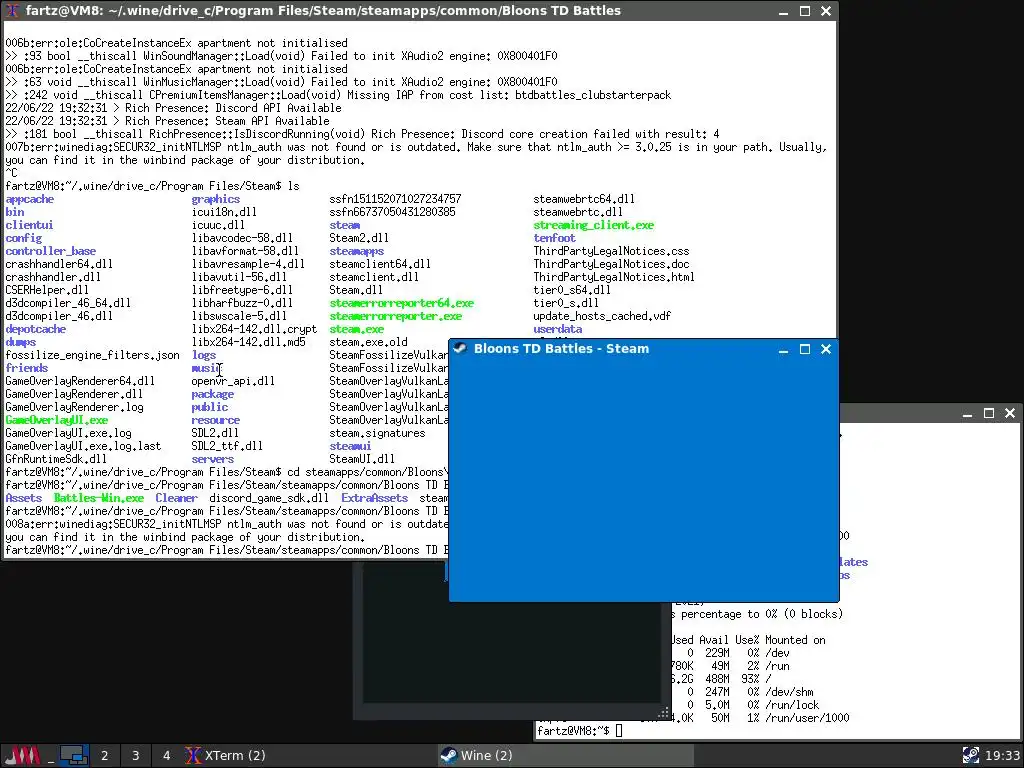Close the background terminal window on the right

click(x=1010, y=413)
